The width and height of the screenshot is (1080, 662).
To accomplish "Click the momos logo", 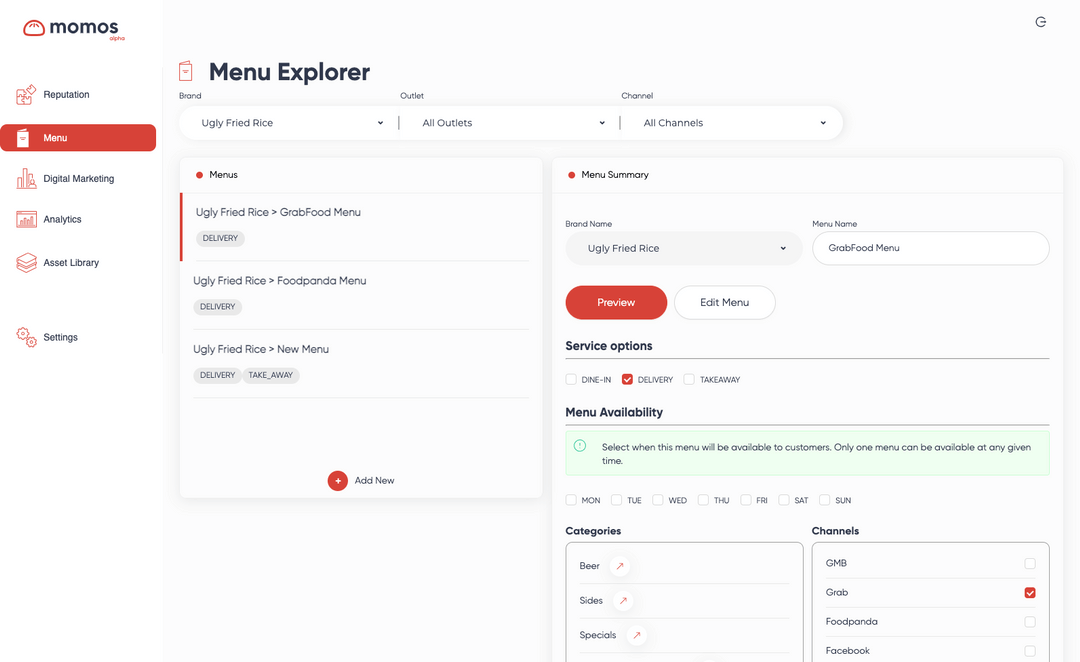I will pyautogui.click(x=74, y=29).
